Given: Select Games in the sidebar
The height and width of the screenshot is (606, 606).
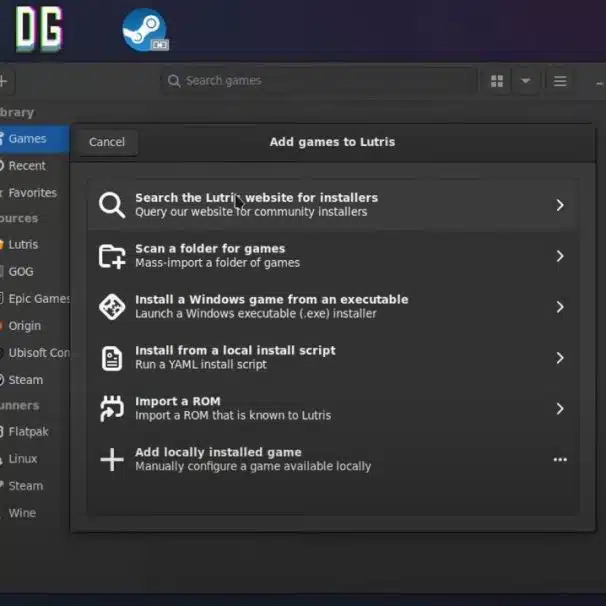Looking at the screenshot, I should (x=34, y=139).
